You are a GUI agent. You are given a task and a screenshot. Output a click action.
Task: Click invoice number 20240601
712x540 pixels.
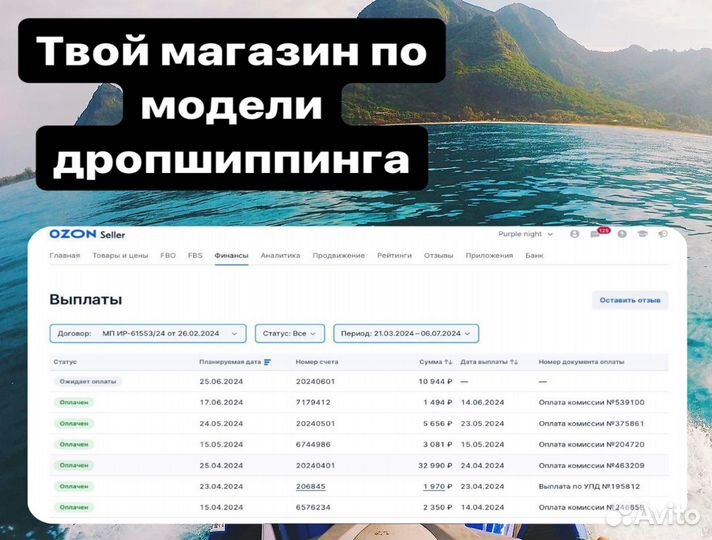tap(316, 381)
